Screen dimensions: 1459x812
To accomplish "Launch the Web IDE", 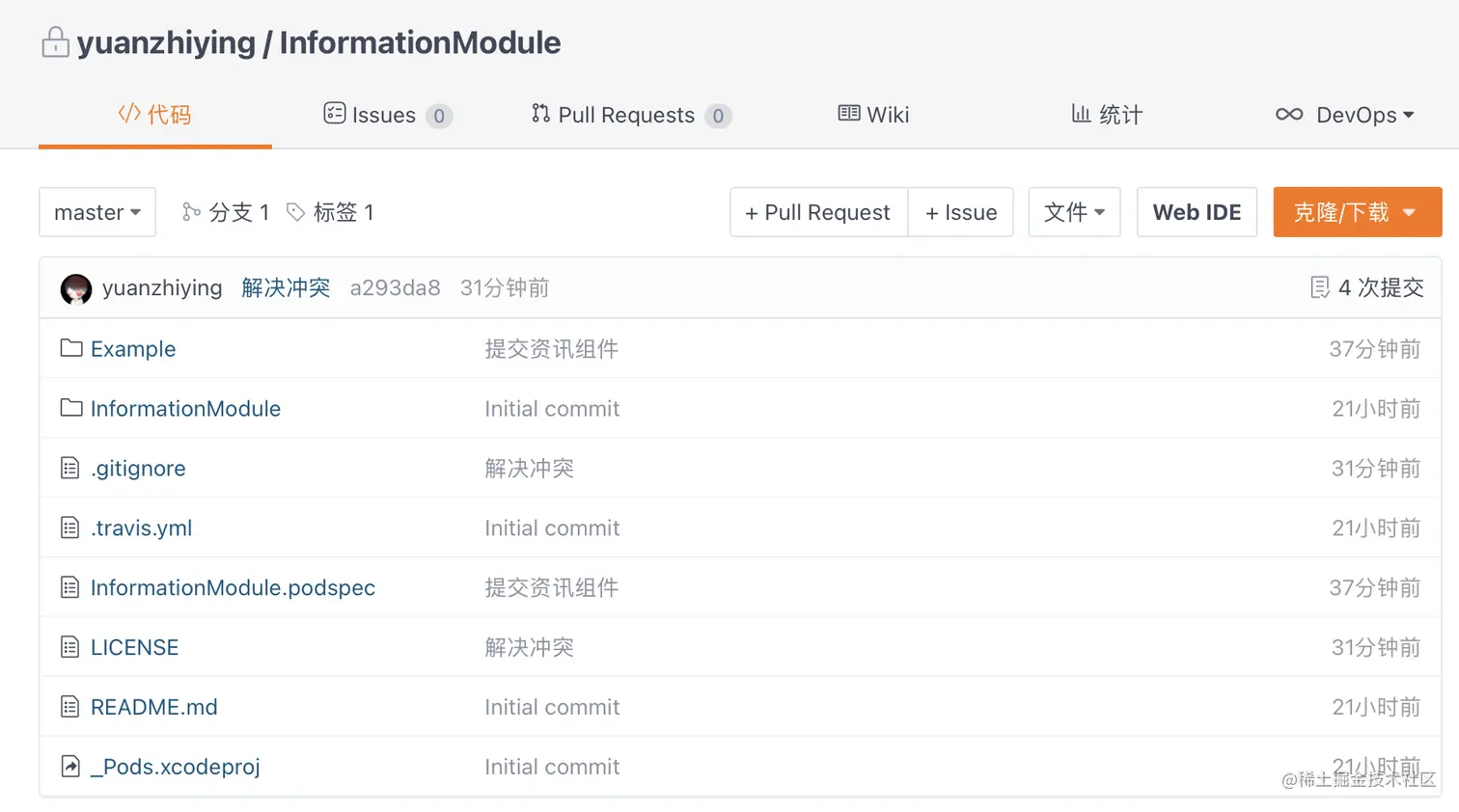I will coord(1197,212).
